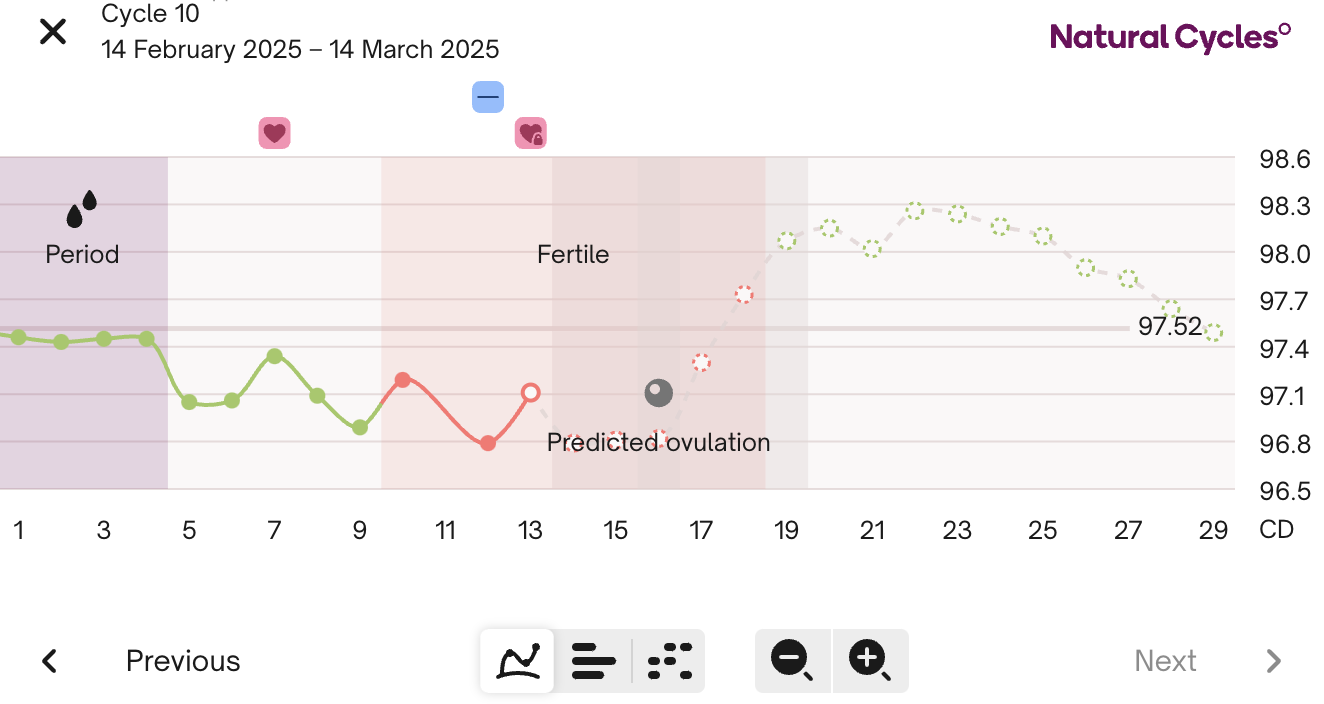Close the cycle graph view
This screenshot has width=1324, height=704.
(x=53, y=32)
